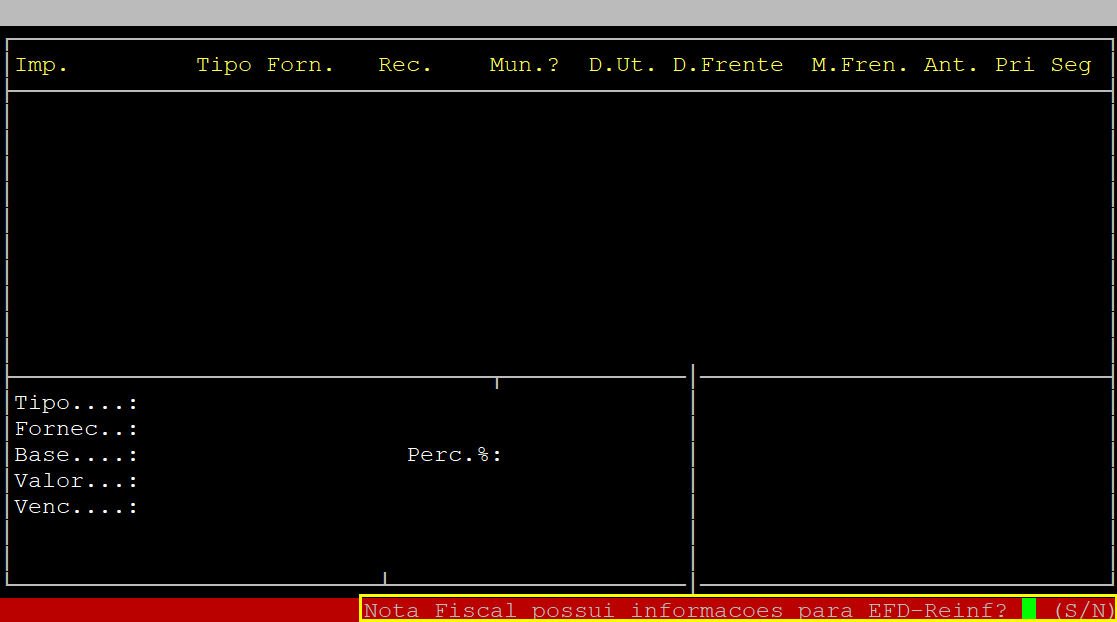Click the Ant. column header
The width and height of the screenshot is (1117, 622).
(x=951, y=65)
